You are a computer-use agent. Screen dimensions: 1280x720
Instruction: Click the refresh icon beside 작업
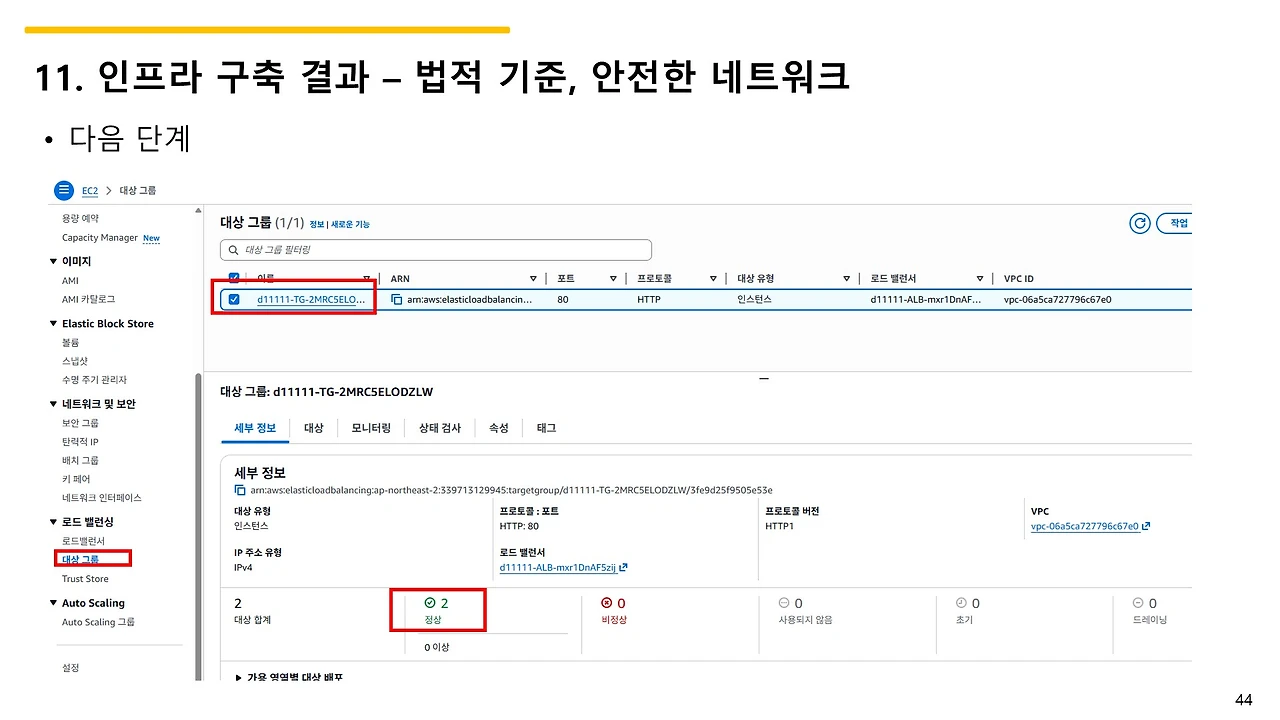click(x=1139, y=223)
